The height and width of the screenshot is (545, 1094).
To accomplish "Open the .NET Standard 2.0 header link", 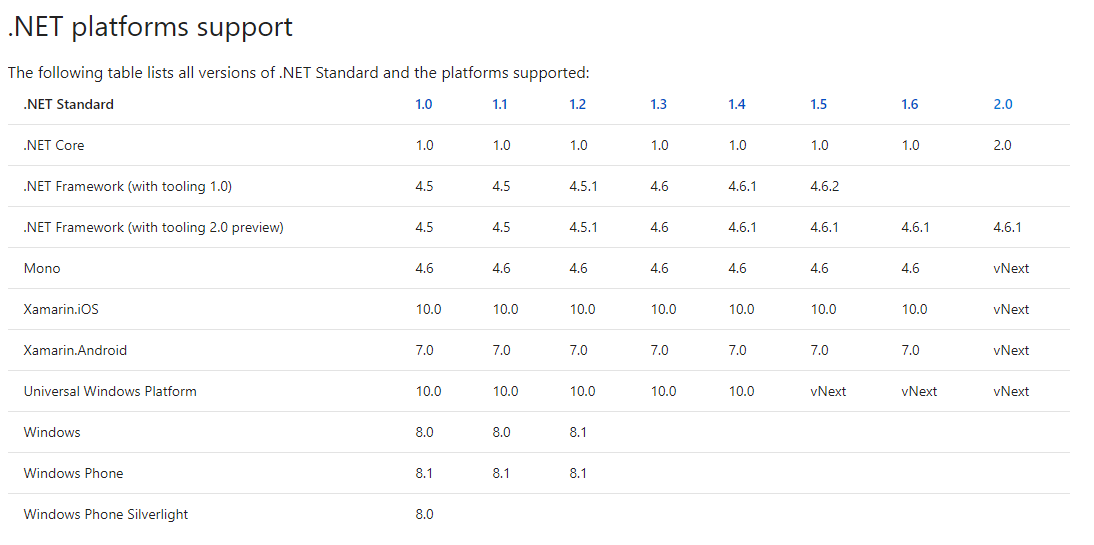I will point(1003,104).
